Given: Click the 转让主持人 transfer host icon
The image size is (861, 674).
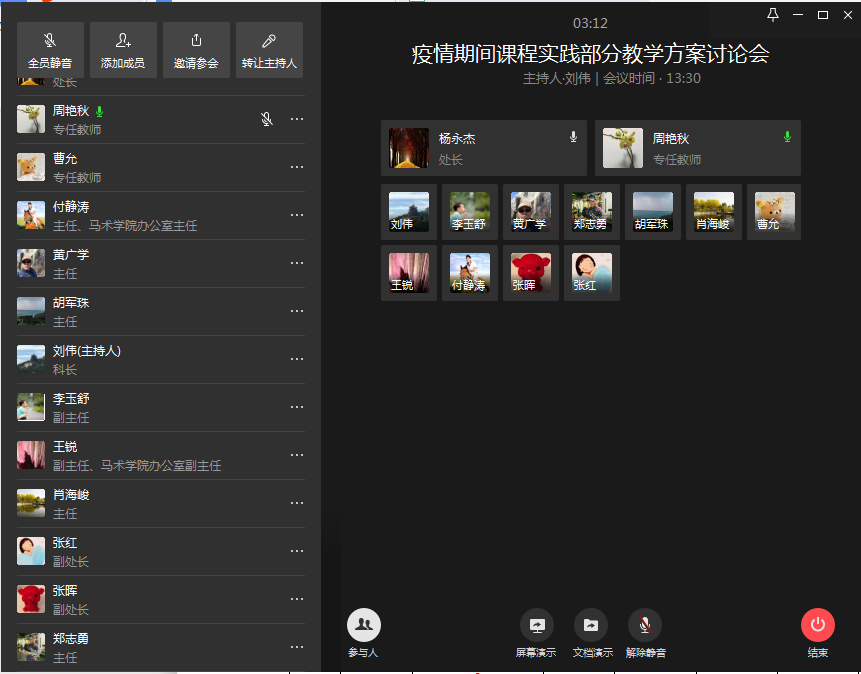Looking at the screenshot, I should (x=269, y=41).
